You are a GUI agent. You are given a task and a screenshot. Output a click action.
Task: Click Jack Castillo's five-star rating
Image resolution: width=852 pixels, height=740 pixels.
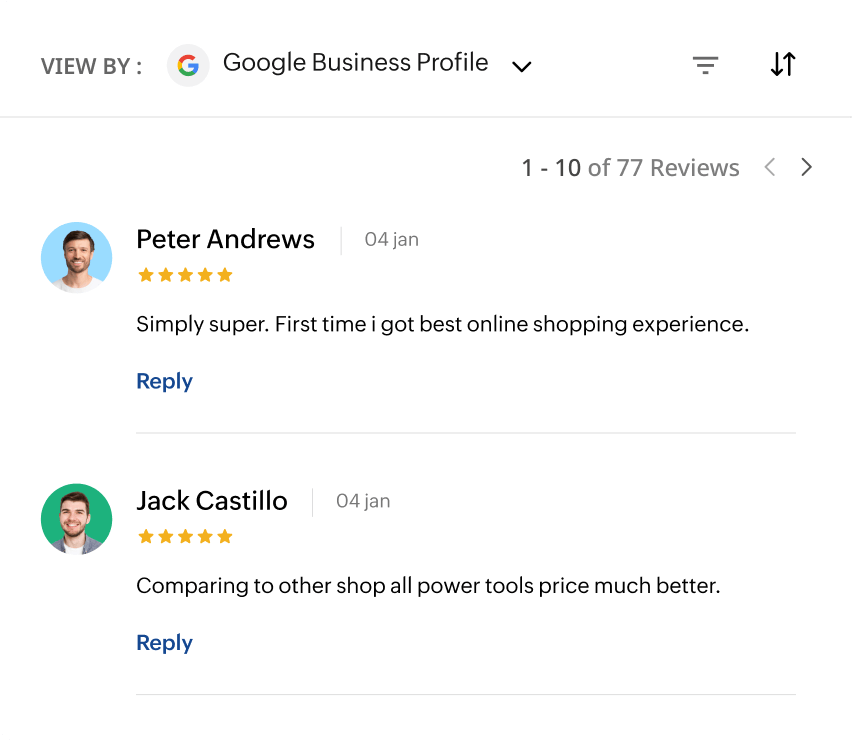coord(185,537)
